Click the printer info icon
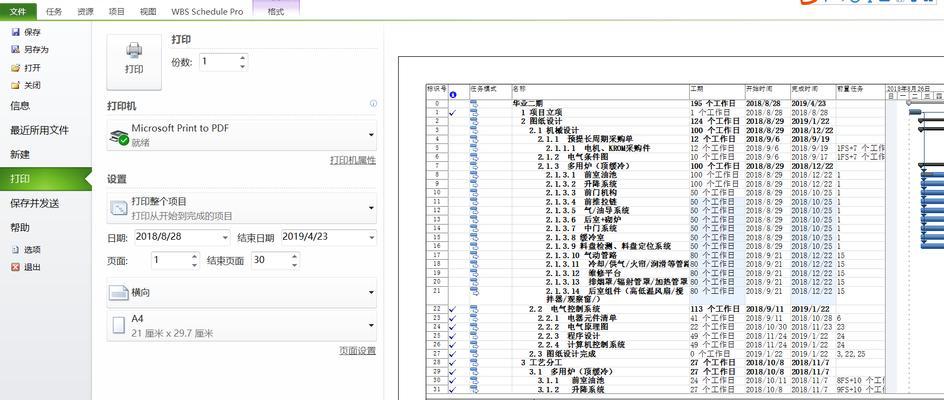The width and height of the screenshot is (944, 400). (x=373, y=104)
